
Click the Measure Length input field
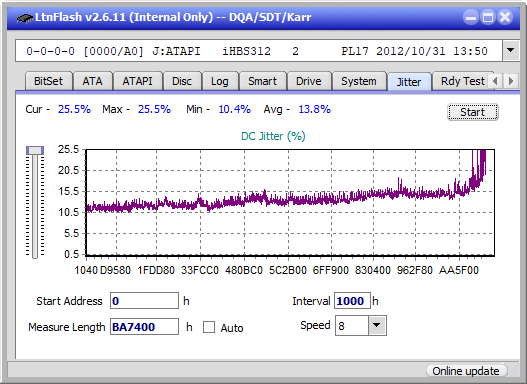pyautogui.click(x=145, y=327)
